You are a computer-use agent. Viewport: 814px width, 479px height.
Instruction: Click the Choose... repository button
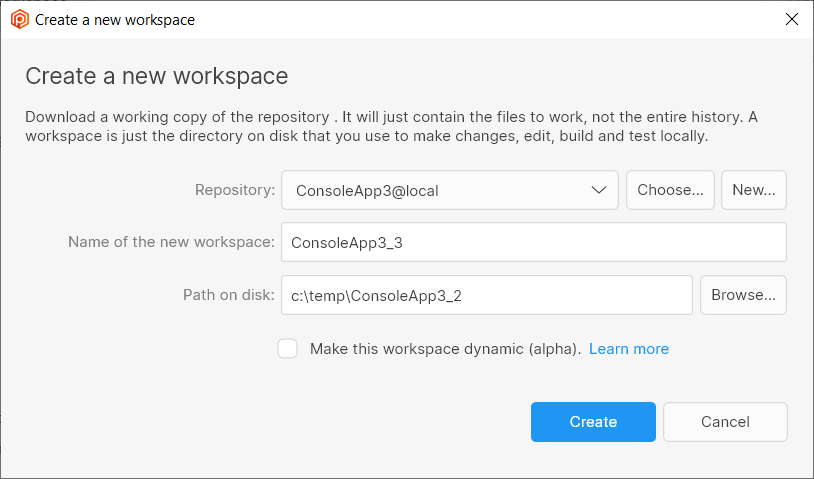click(x=671, y=190)
